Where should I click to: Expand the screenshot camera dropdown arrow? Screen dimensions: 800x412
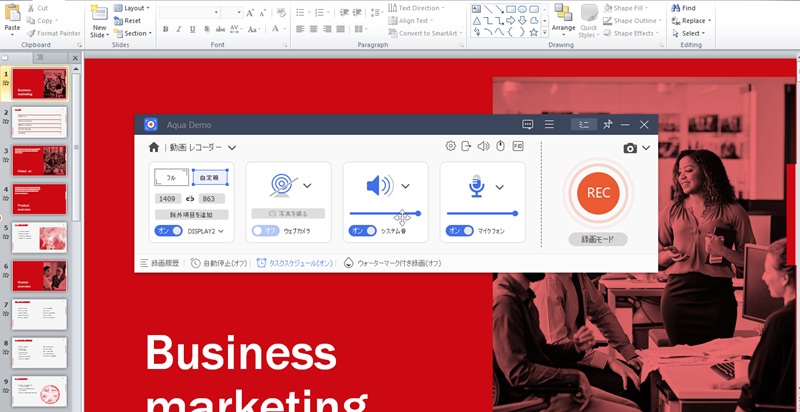coord(646,148)
